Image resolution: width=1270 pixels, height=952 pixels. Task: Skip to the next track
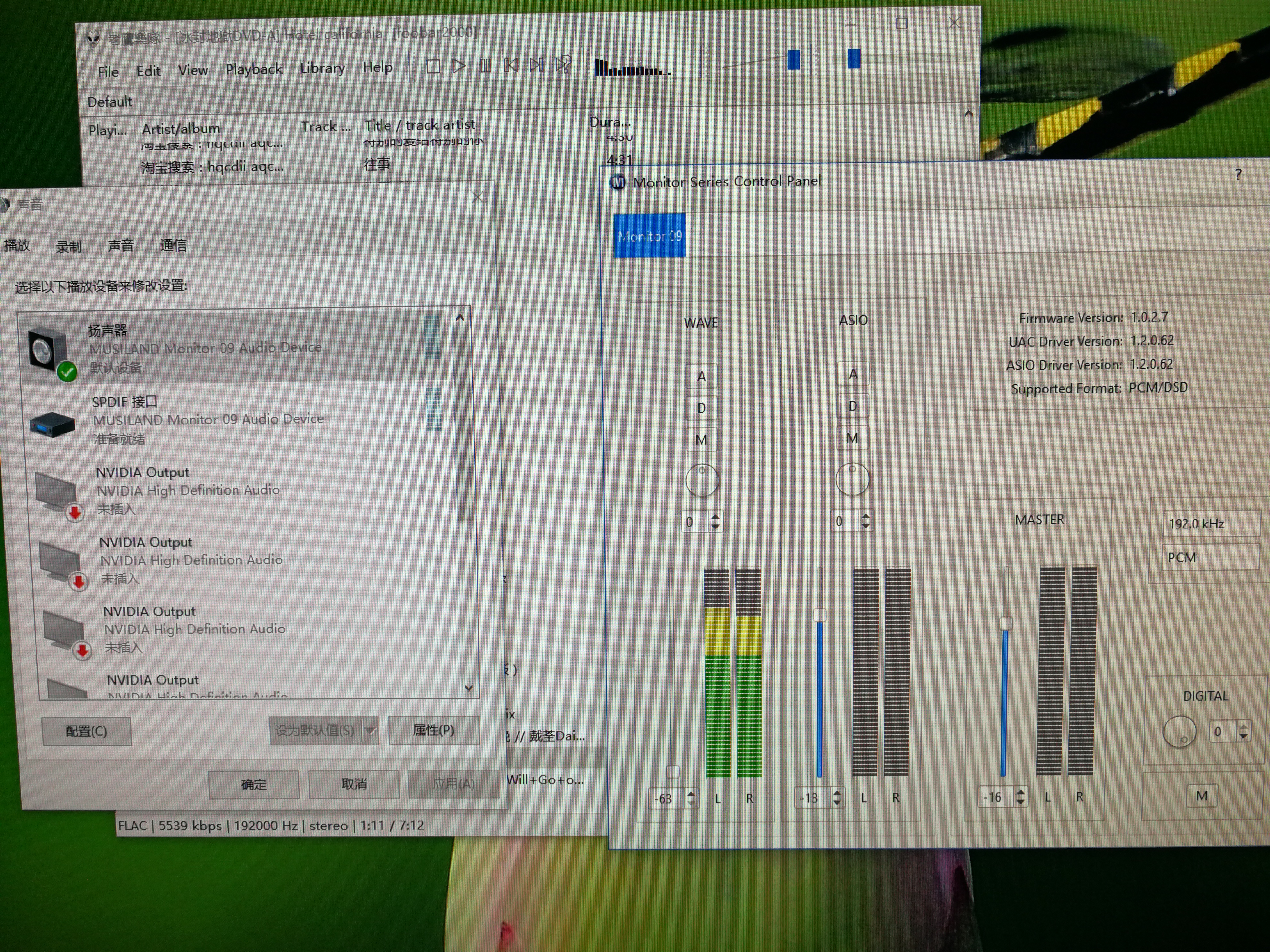[536, 65]
